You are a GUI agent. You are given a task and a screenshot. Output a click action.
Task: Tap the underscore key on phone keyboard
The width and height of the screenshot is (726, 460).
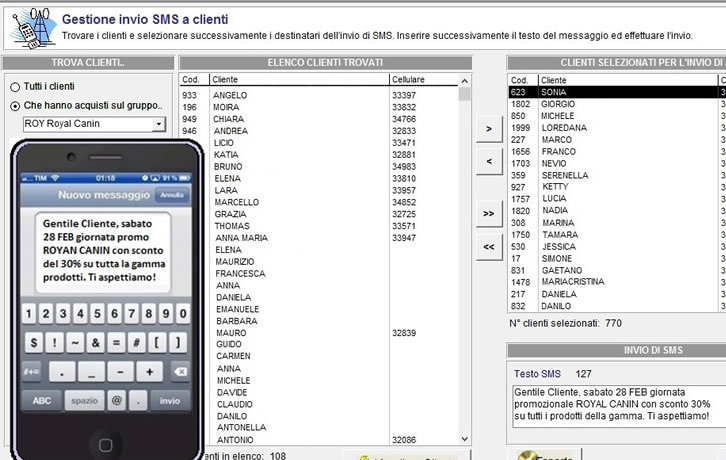coord(91,372)
